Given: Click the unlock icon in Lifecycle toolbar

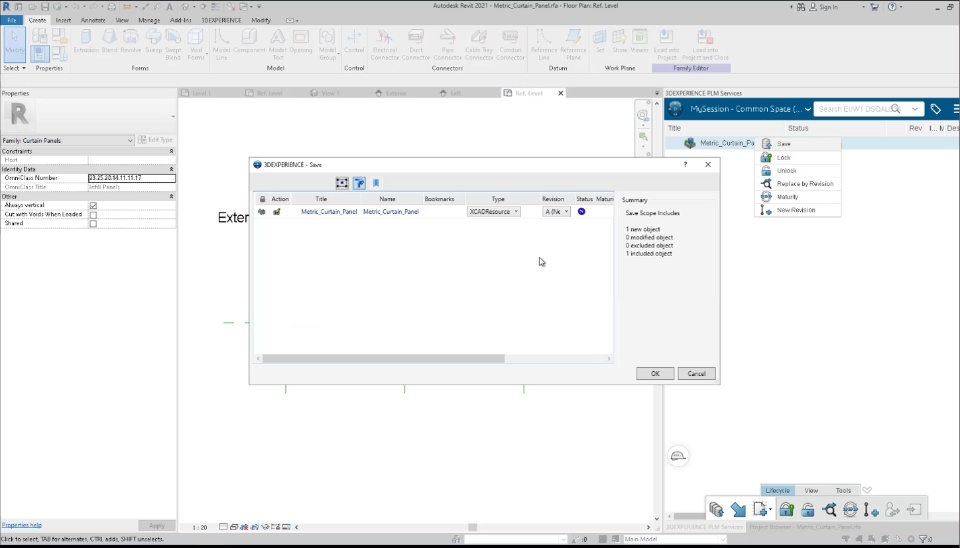Looking at the screenshot, I should coord(808,509).
